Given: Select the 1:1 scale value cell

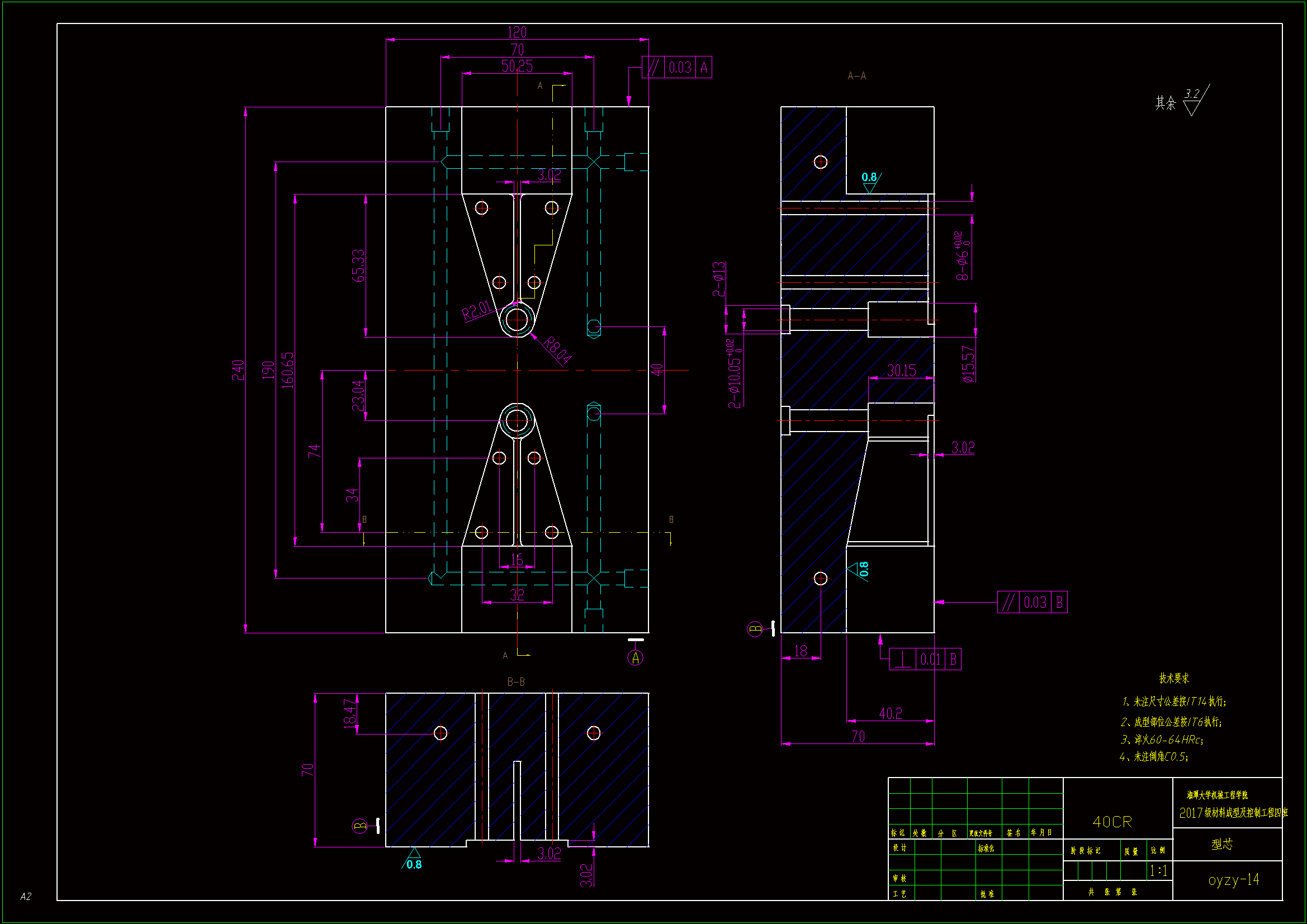Looking at the screenshot, I should (x=1158, y=870).
